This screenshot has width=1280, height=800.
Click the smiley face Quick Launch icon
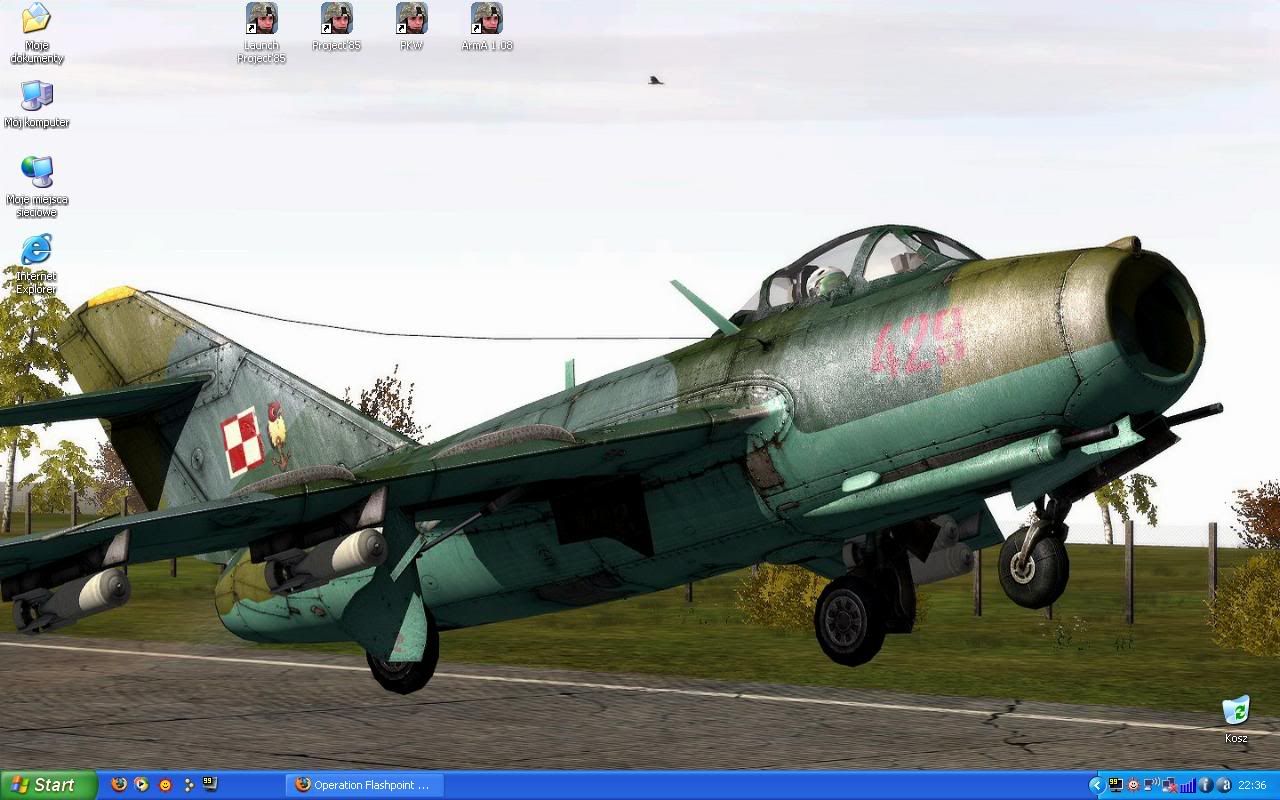point(165,785)
